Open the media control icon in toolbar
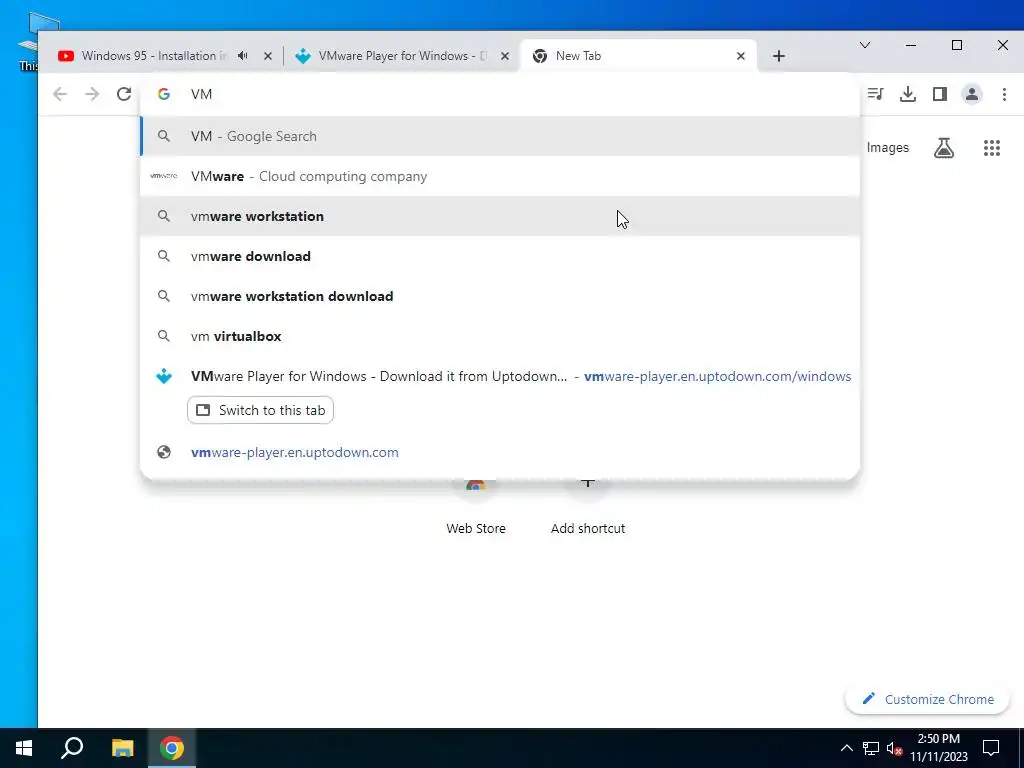The height and width of the screenshot is (768, 1024). click(875, 94)
